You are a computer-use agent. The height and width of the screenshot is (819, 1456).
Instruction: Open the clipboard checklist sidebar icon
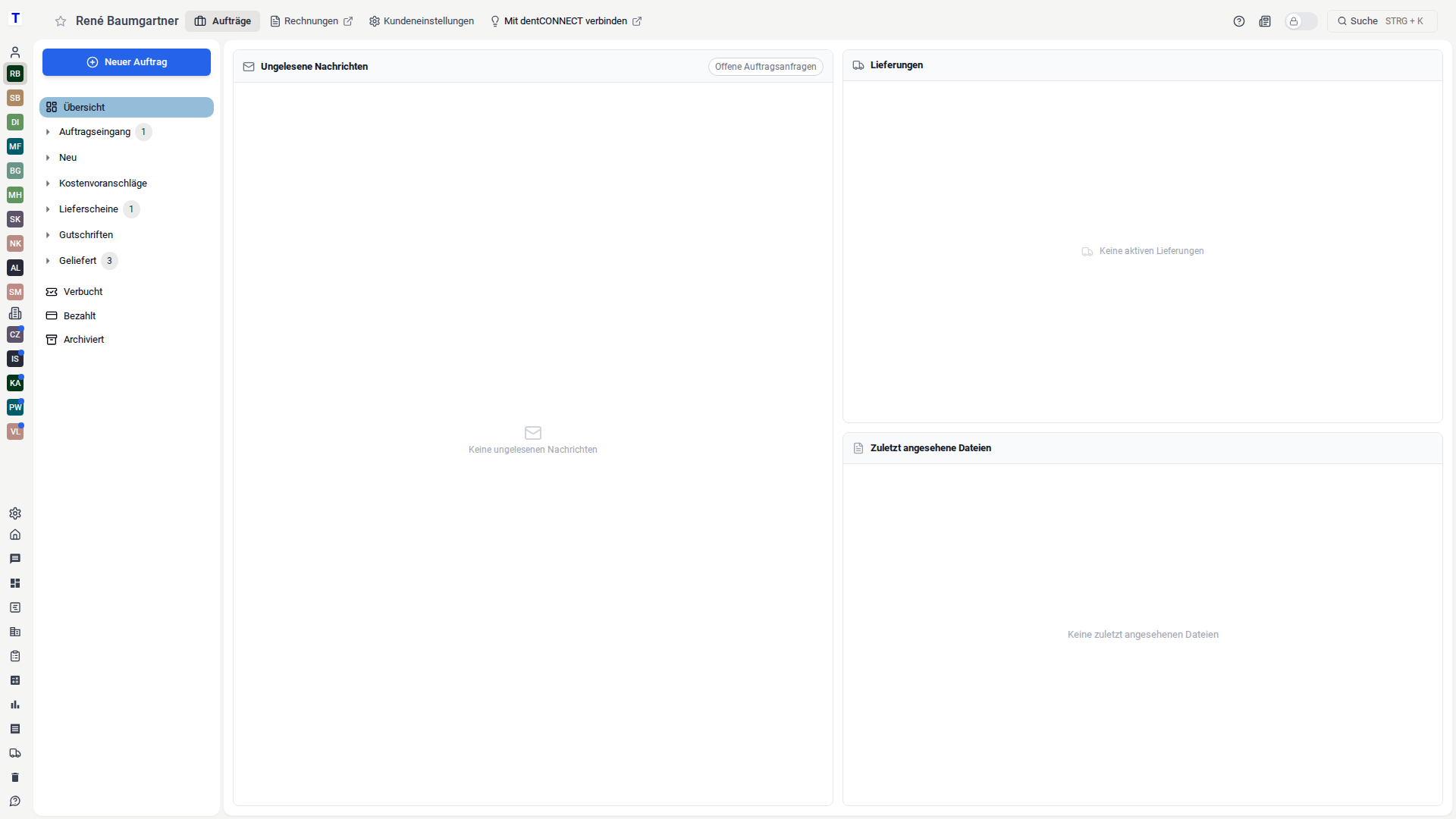[x=15, y=656]
